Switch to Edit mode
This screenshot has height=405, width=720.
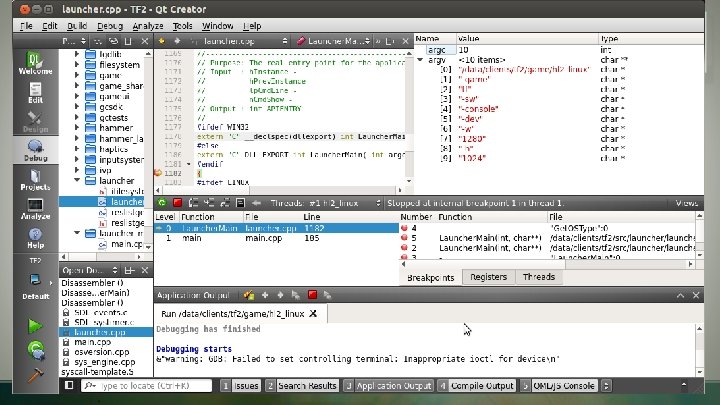[35, 93]
